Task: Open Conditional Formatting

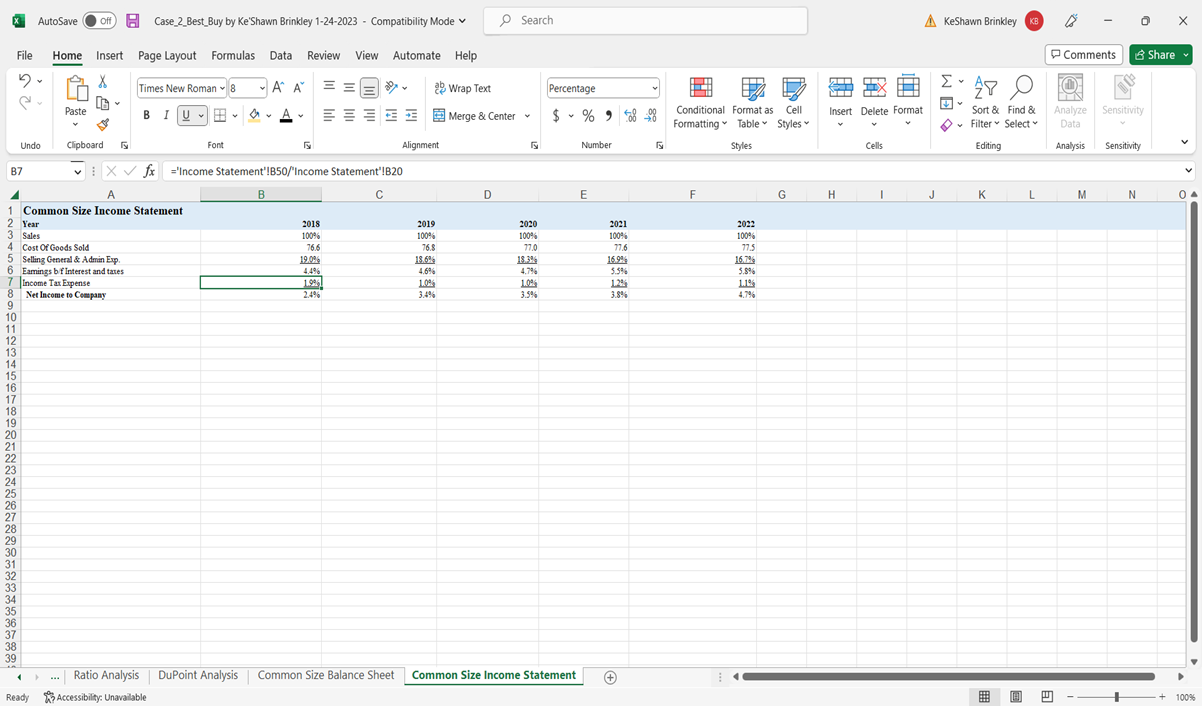Action: pyautogui.click(x=699, y=101)
